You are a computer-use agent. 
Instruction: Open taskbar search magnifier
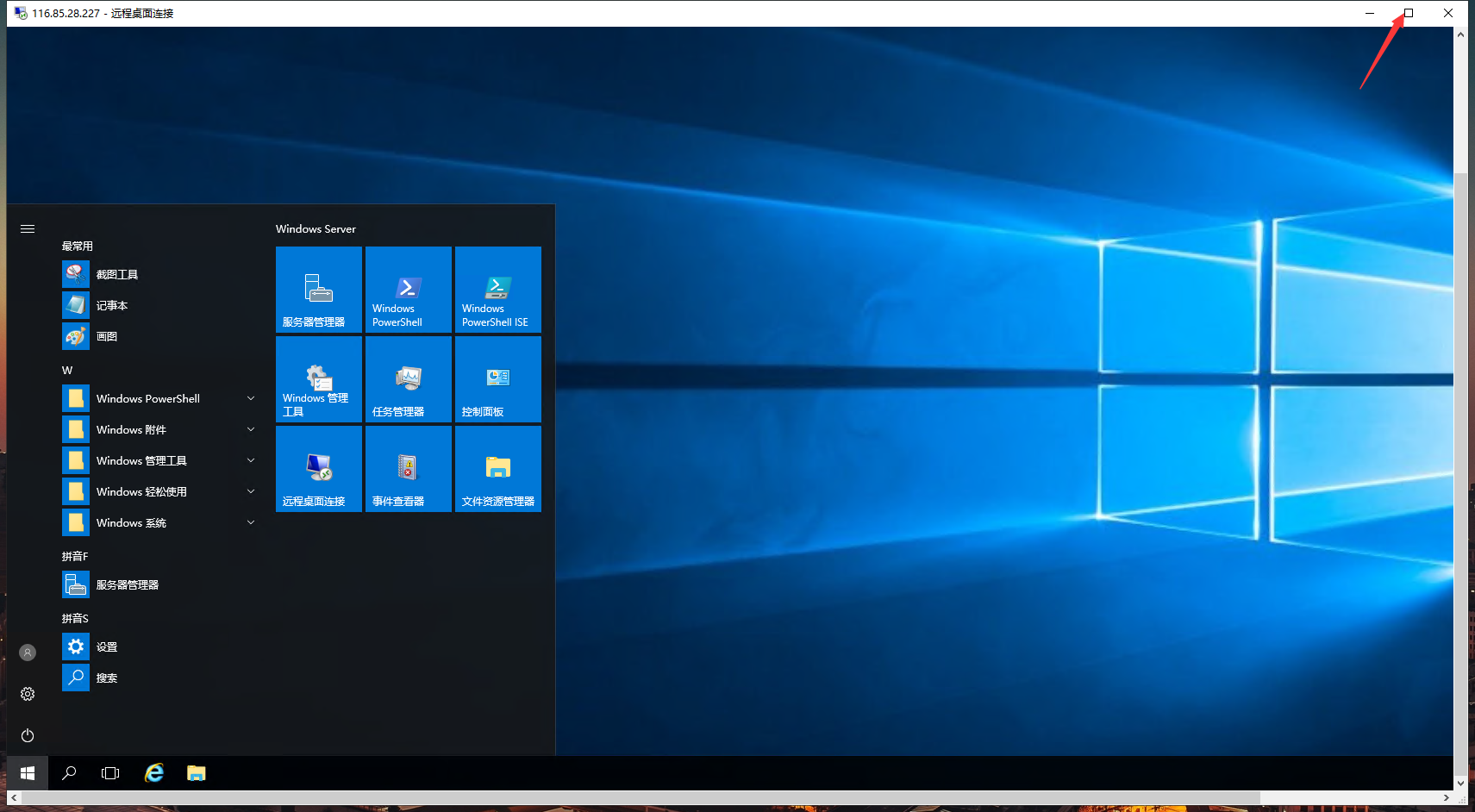(69, 773)
